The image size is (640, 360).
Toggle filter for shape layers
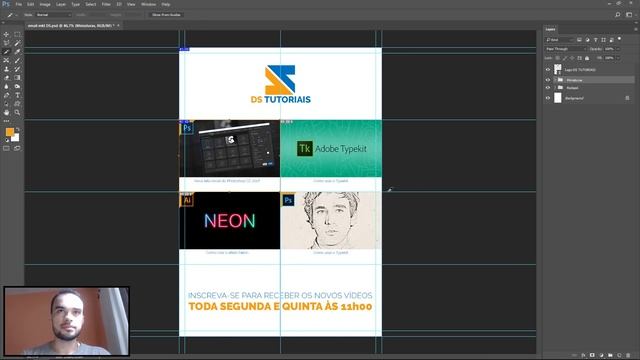click(603, 40)
